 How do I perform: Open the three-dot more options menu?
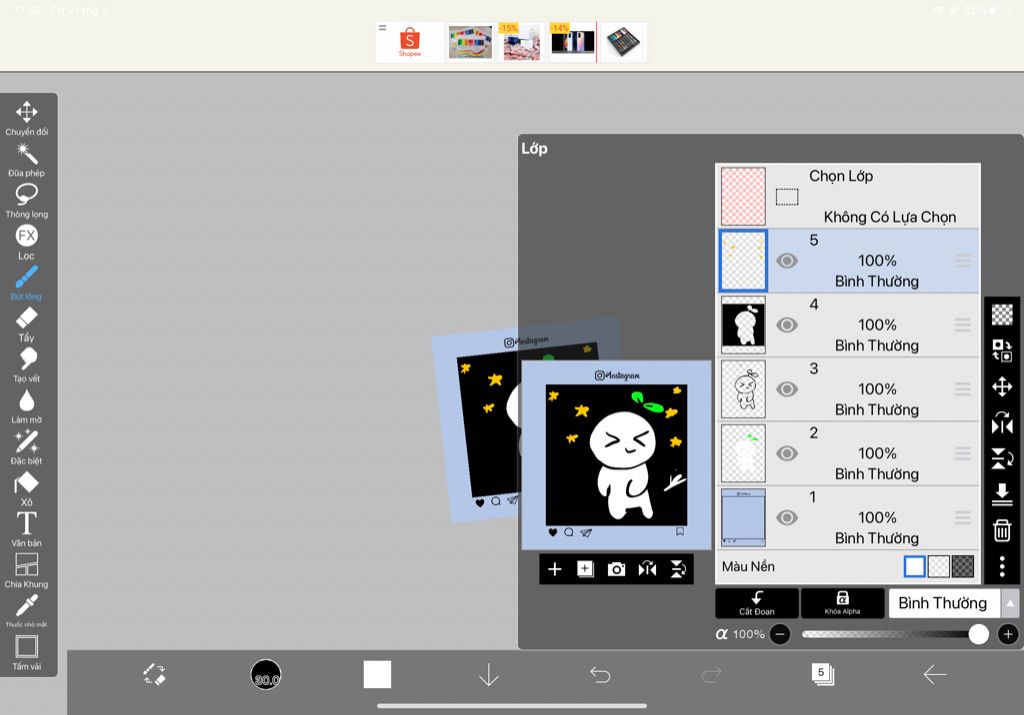(x=1002, y=566)
